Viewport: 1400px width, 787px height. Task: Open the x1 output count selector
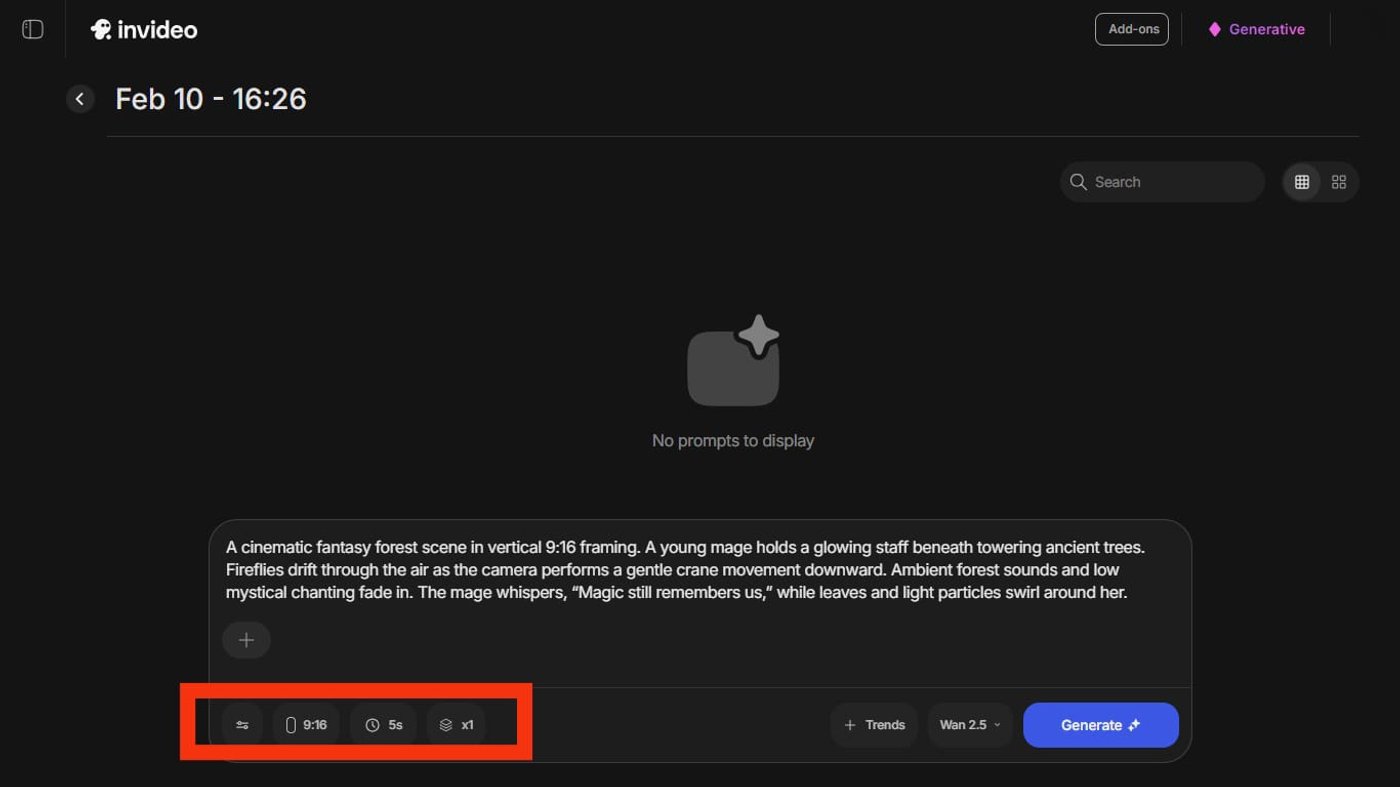(456, 725)
